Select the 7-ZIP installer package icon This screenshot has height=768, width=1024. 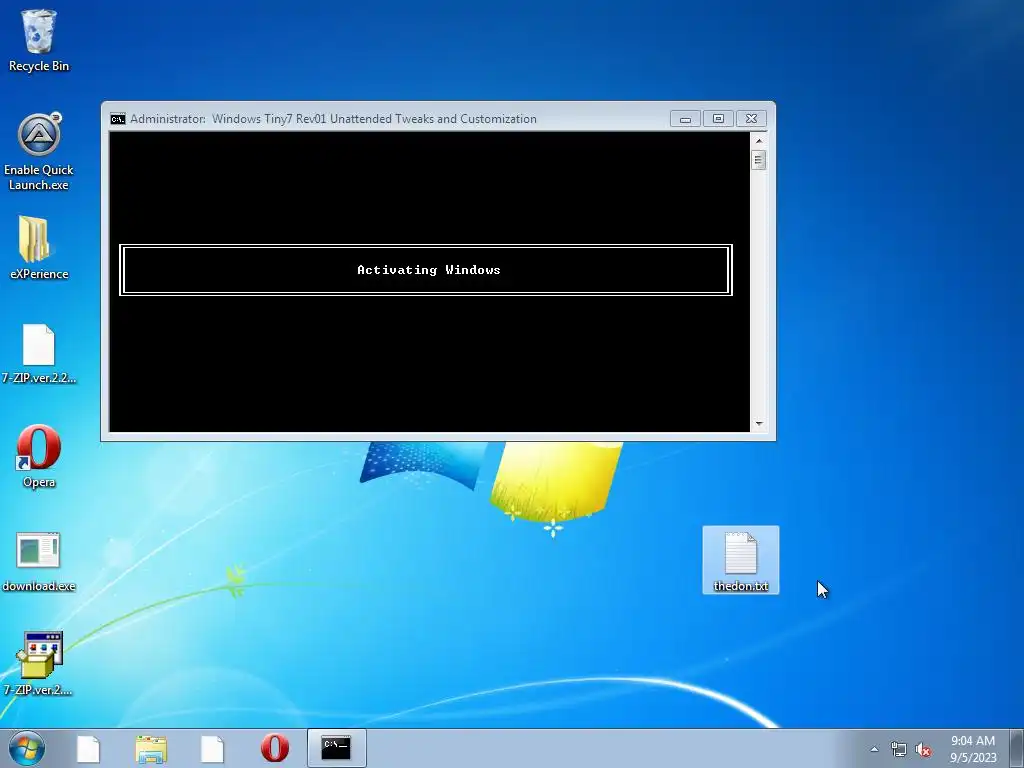point(39,663)
